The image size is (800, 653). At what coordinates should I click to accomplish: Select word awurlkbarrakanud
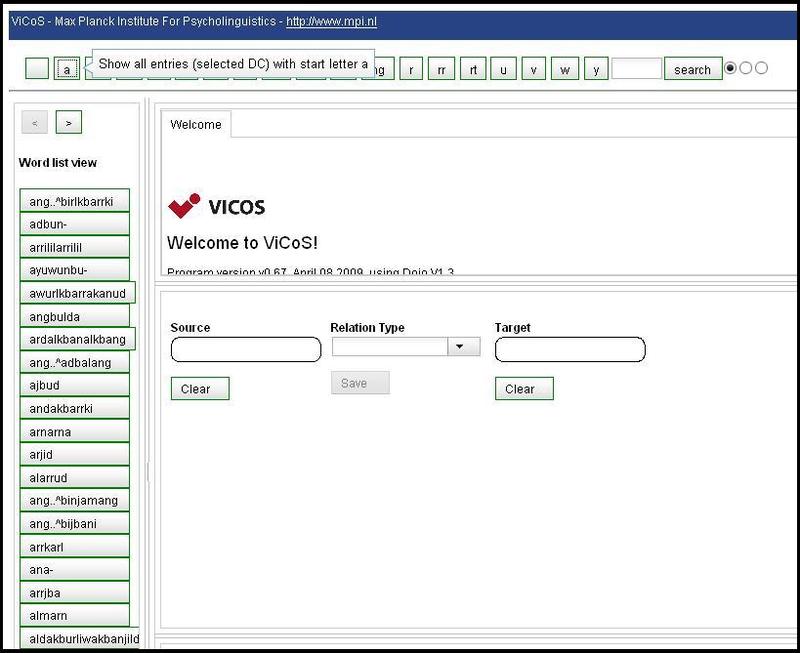coord(78,293)
